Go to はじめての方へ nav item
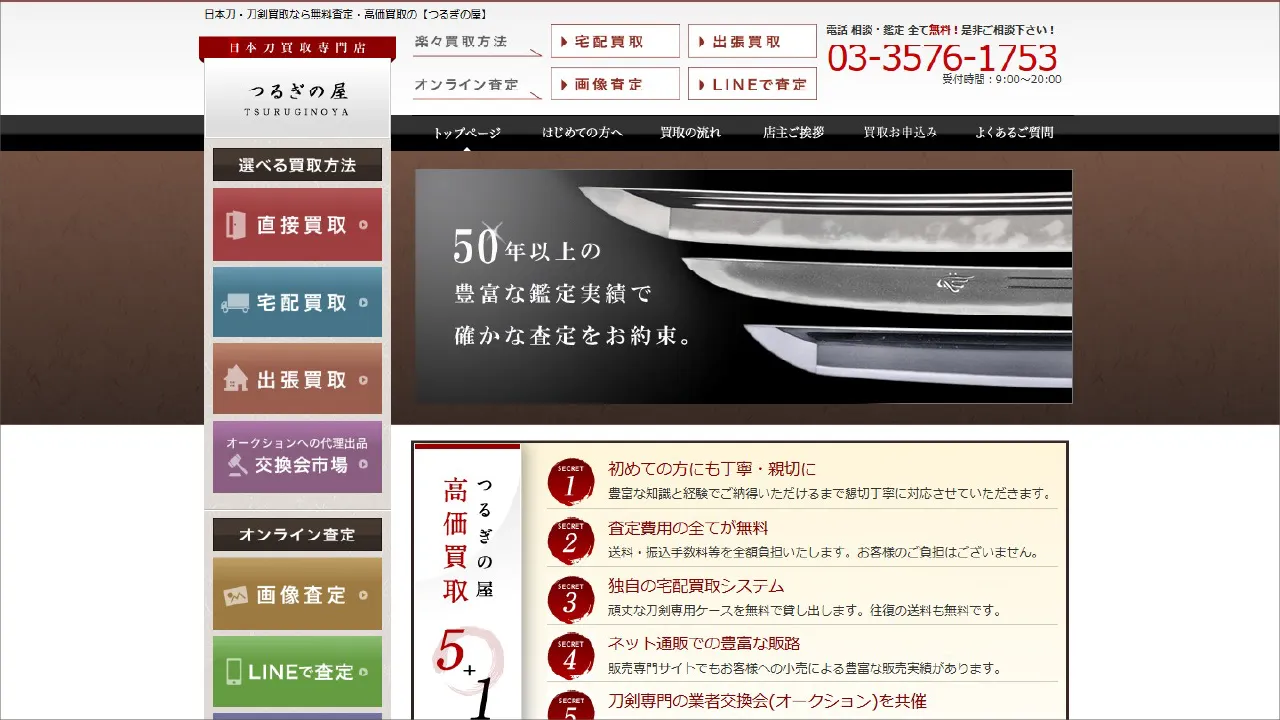 (x=582, y=133)
